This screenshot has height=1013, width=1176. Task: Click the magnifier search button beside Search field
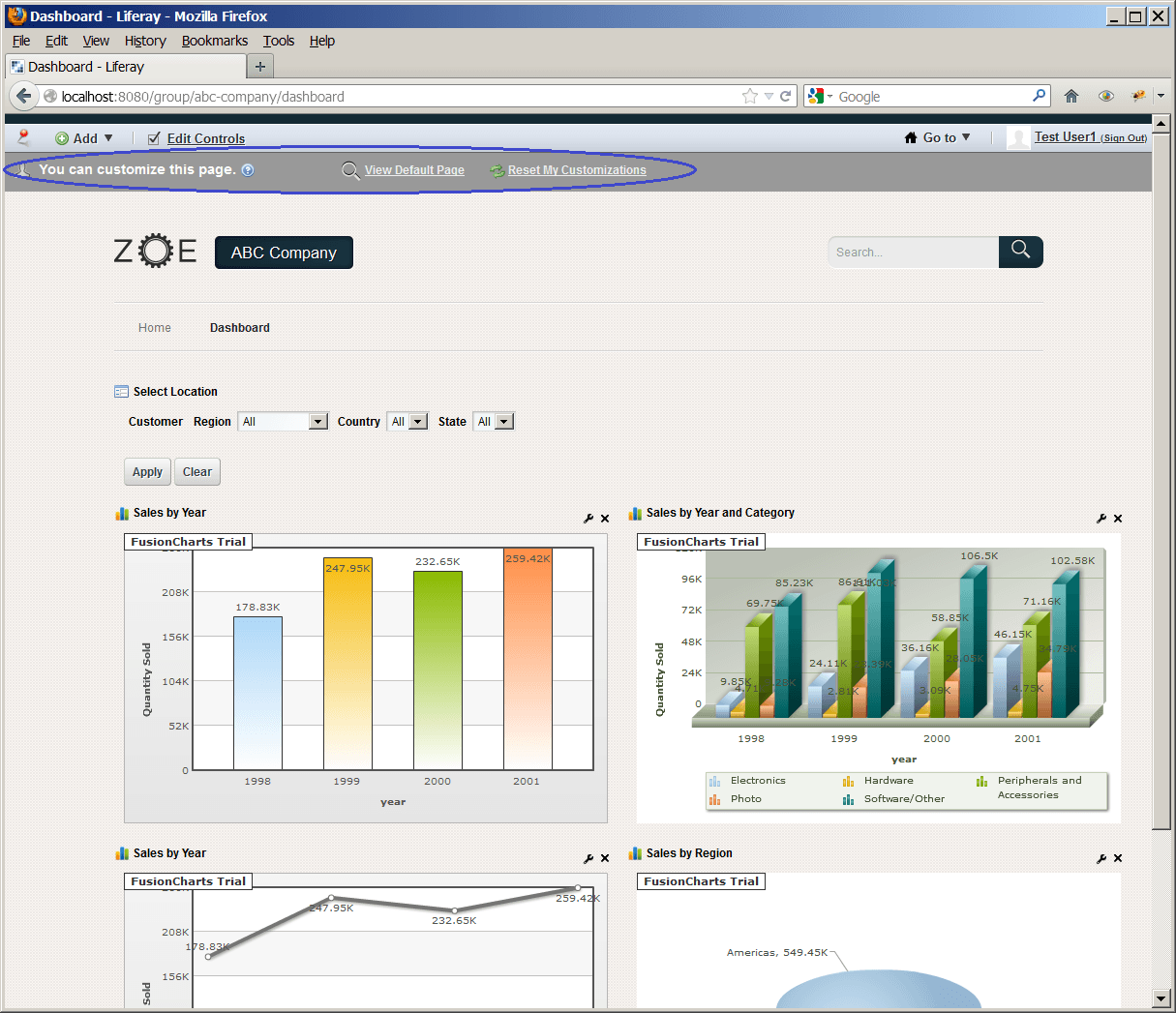1020,251
